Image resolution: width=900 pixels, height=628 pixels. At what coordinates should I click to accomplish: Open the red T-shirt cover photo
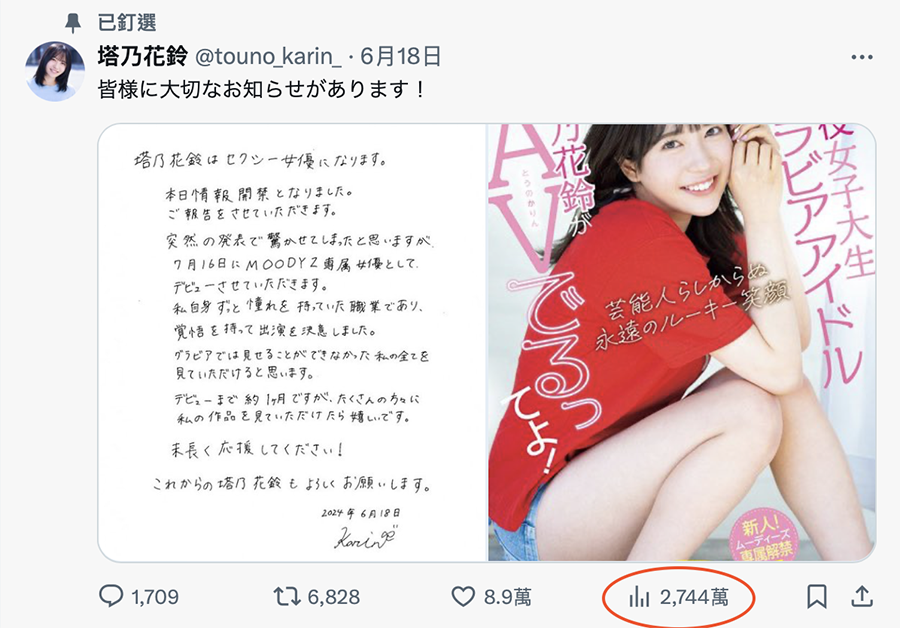pyautogui.click(x=682, y=343)
